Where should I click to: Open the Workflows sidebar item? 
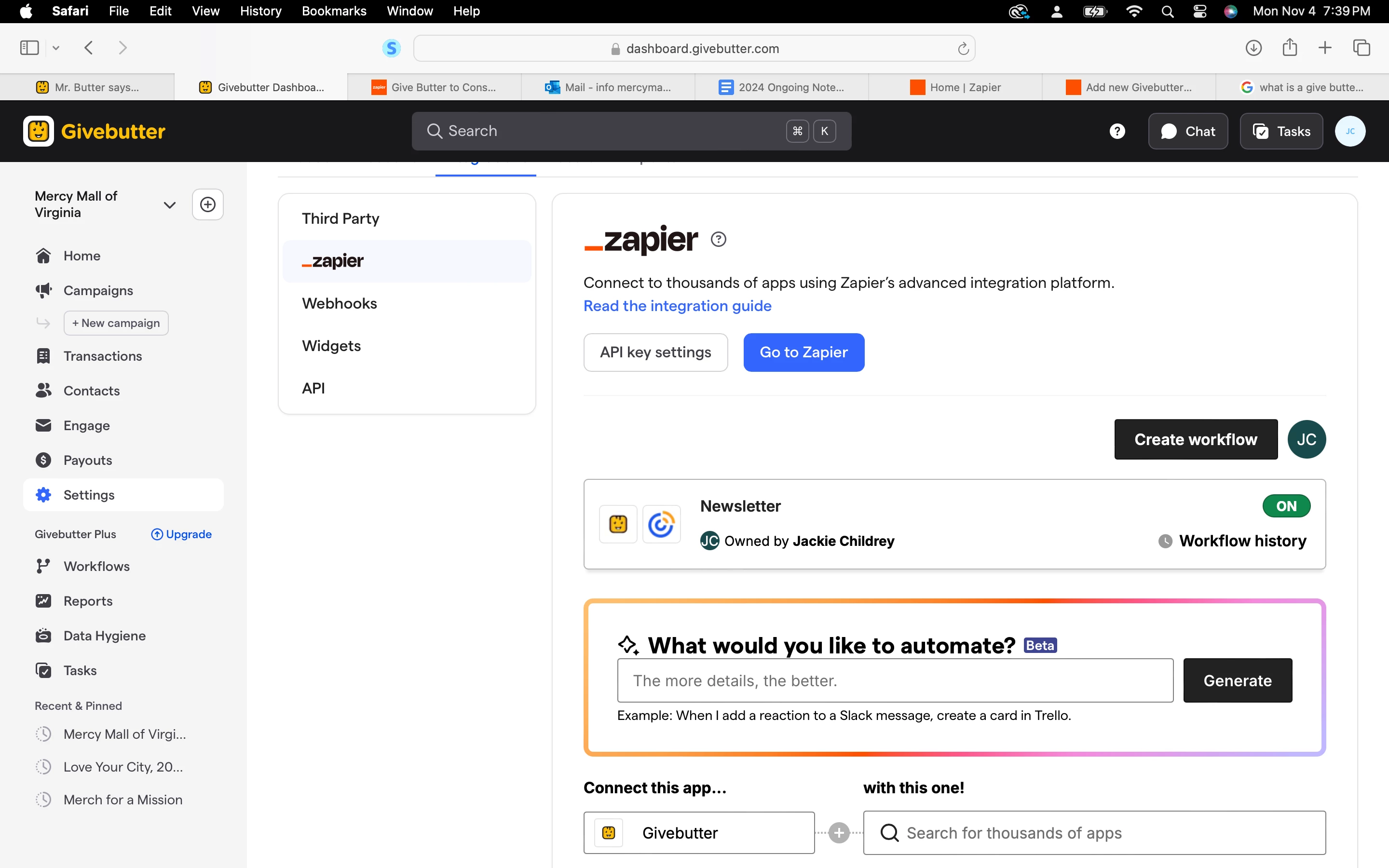click(96, 566)
